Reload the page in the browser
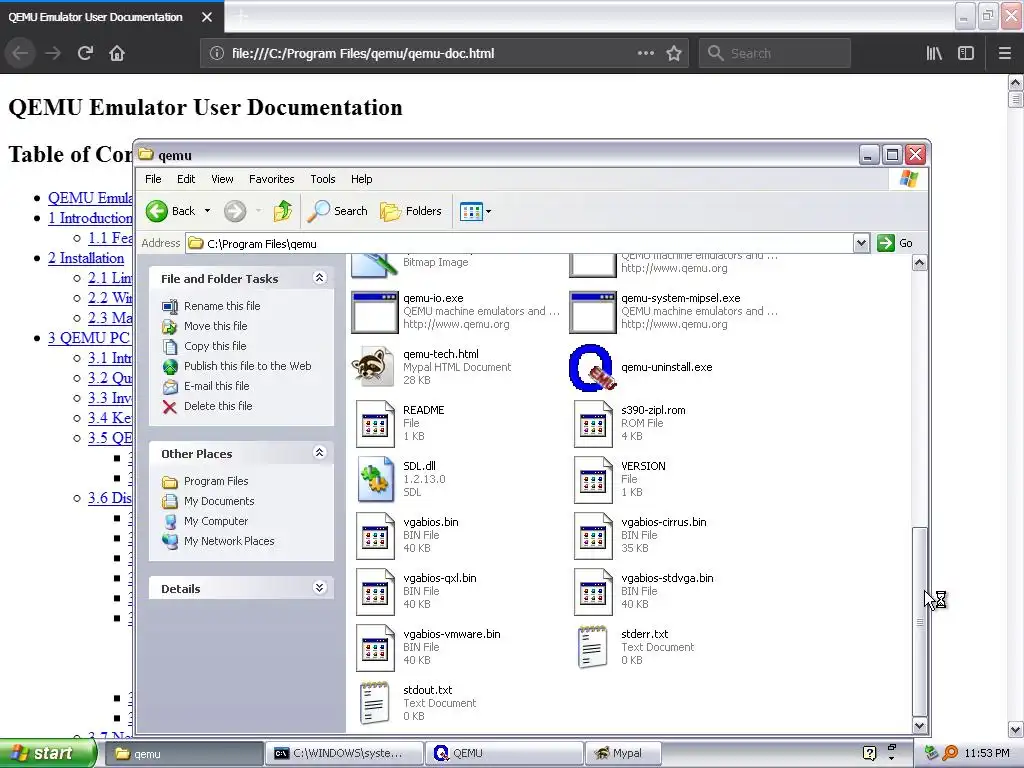1024x768 pixels. (85, 53)
